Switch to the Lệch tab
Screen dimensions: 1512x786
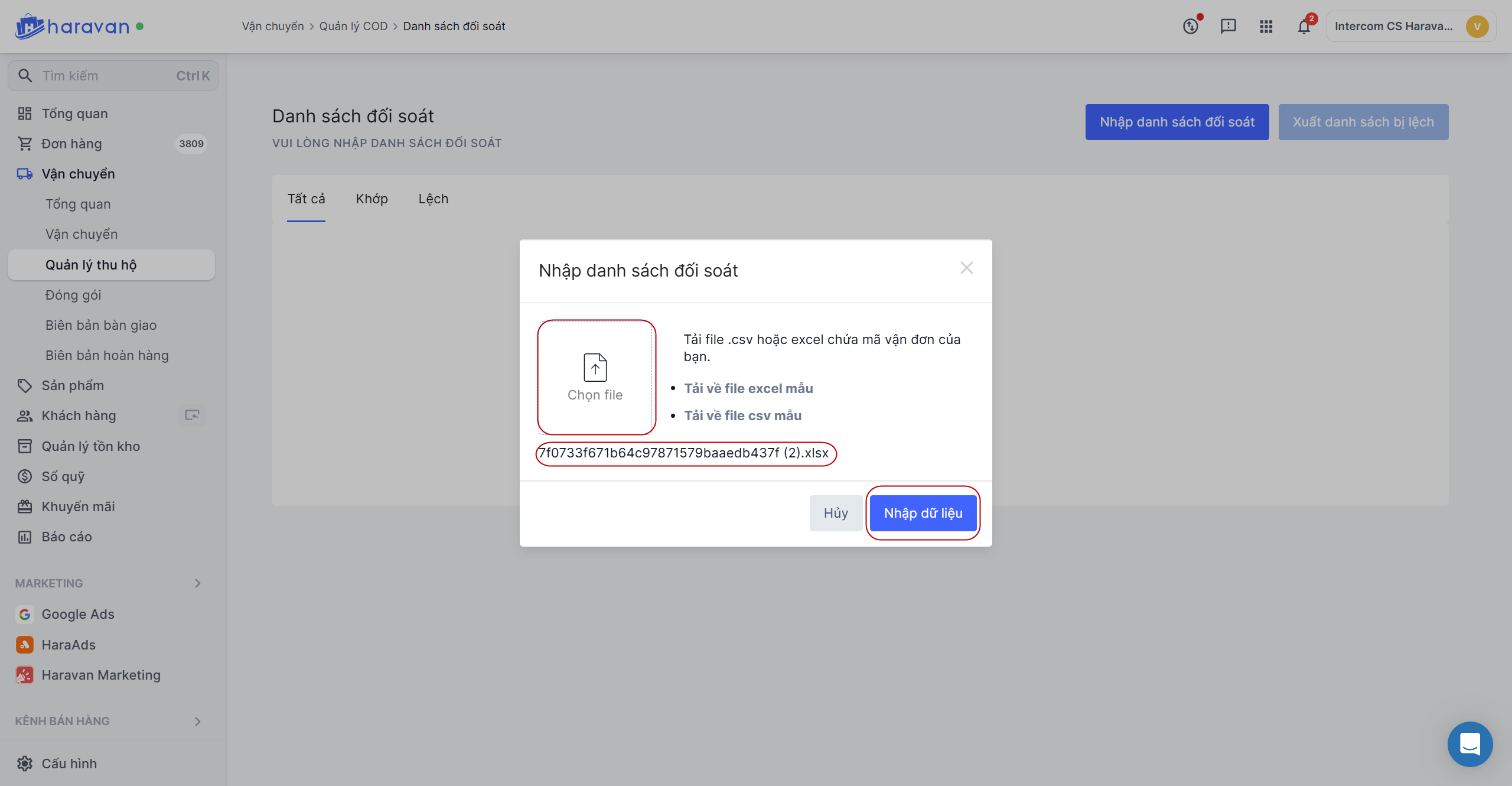(433, 199)
